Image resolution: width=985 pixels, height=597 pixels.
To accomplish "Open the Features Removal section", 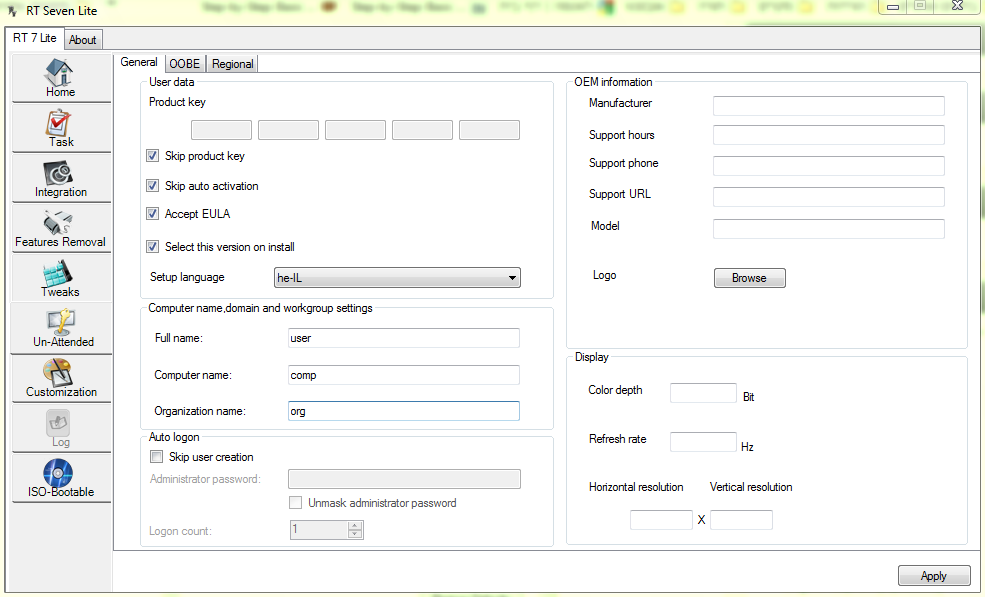I will 61,229.
